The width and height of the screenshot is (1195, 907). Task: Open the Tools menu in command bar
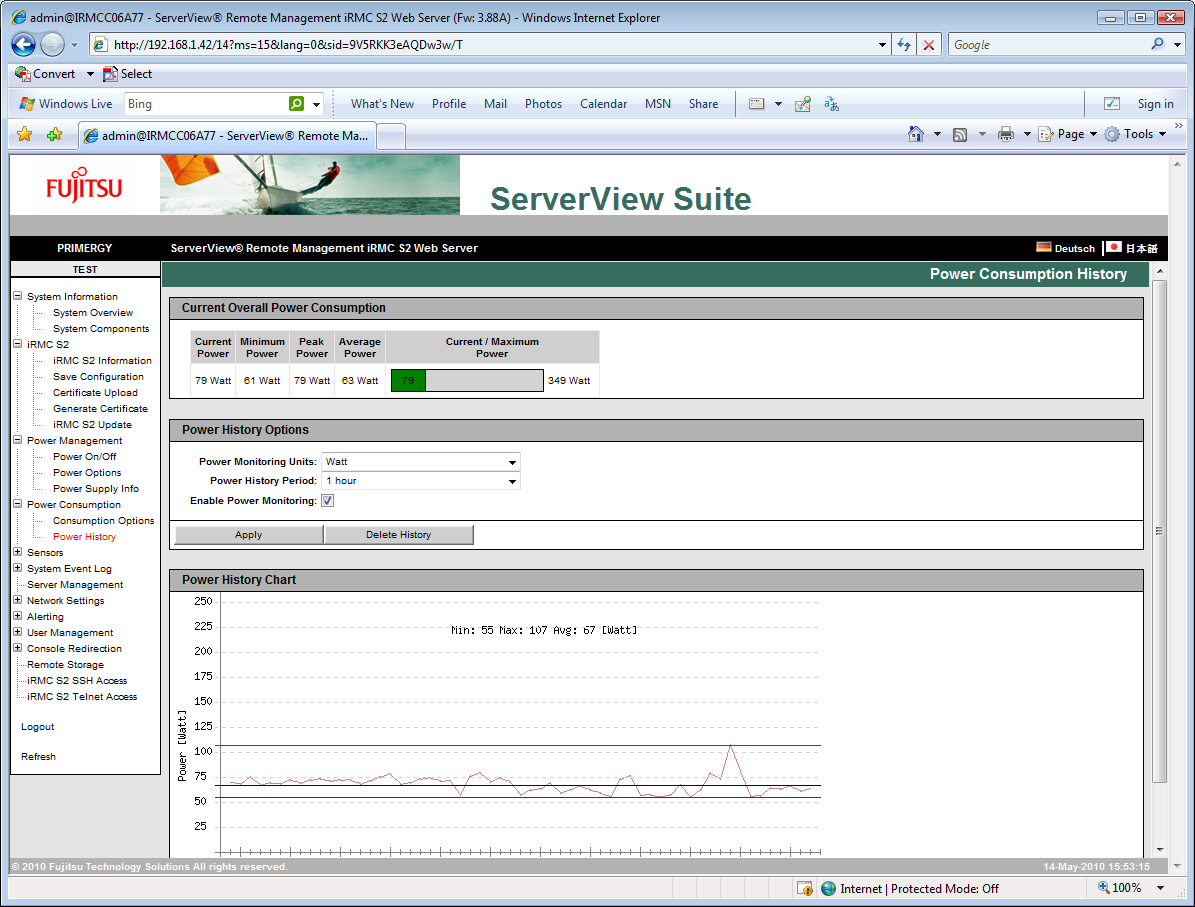tap(1136, 134)
